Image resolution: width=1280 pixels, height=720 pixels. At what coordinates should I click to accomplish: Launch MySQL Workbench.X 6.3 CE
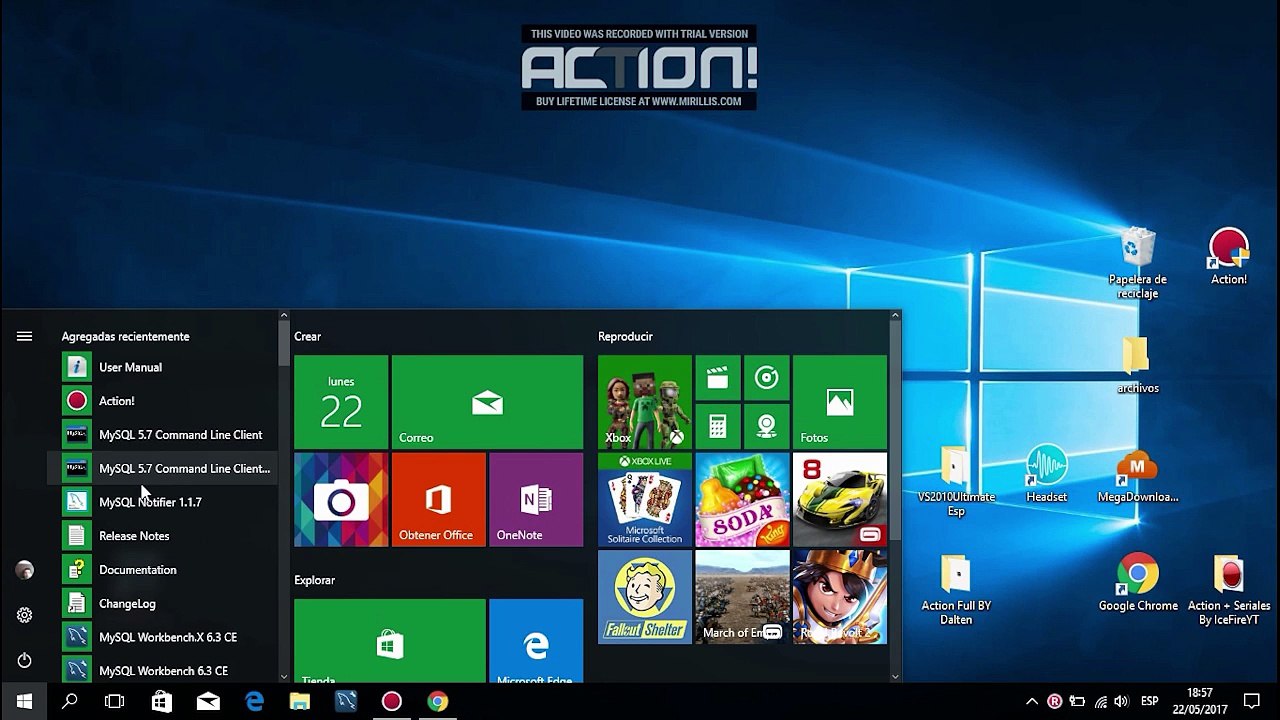click(x=162, y=637)
